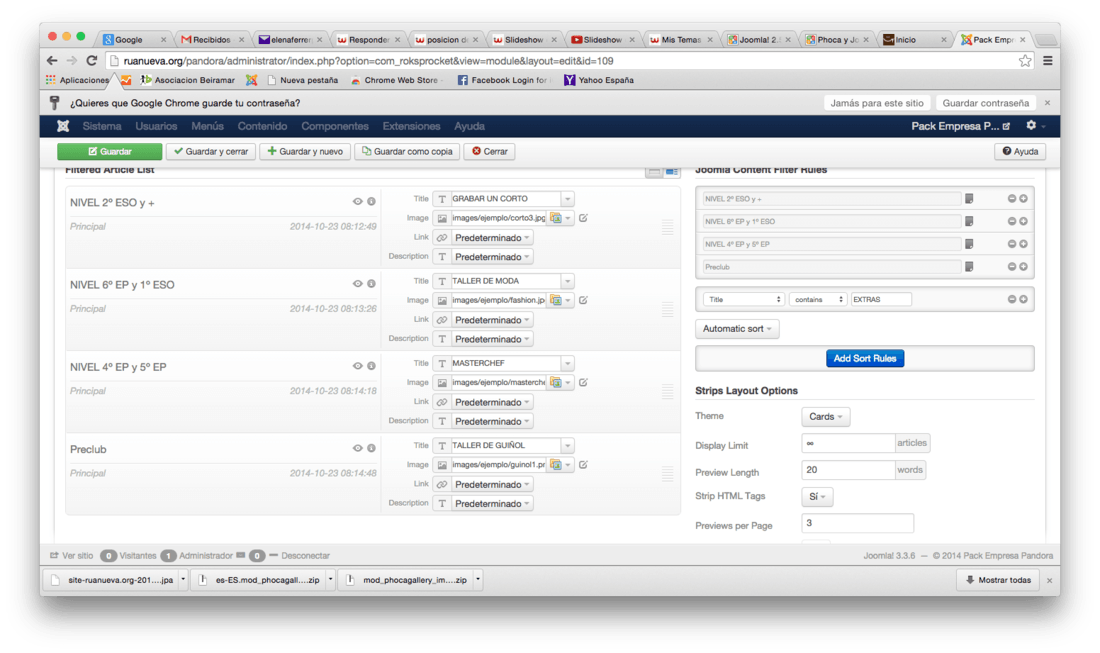Viewport: 1100px width, 653px height.
Task: Open the Sistema menu
Action: pos(102,126)
